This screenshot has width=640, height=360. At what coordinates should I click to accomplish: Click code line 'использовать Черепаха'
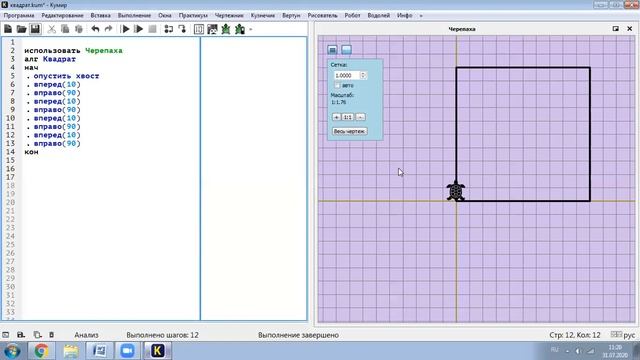pyautogui.click(x=73, y=51)
